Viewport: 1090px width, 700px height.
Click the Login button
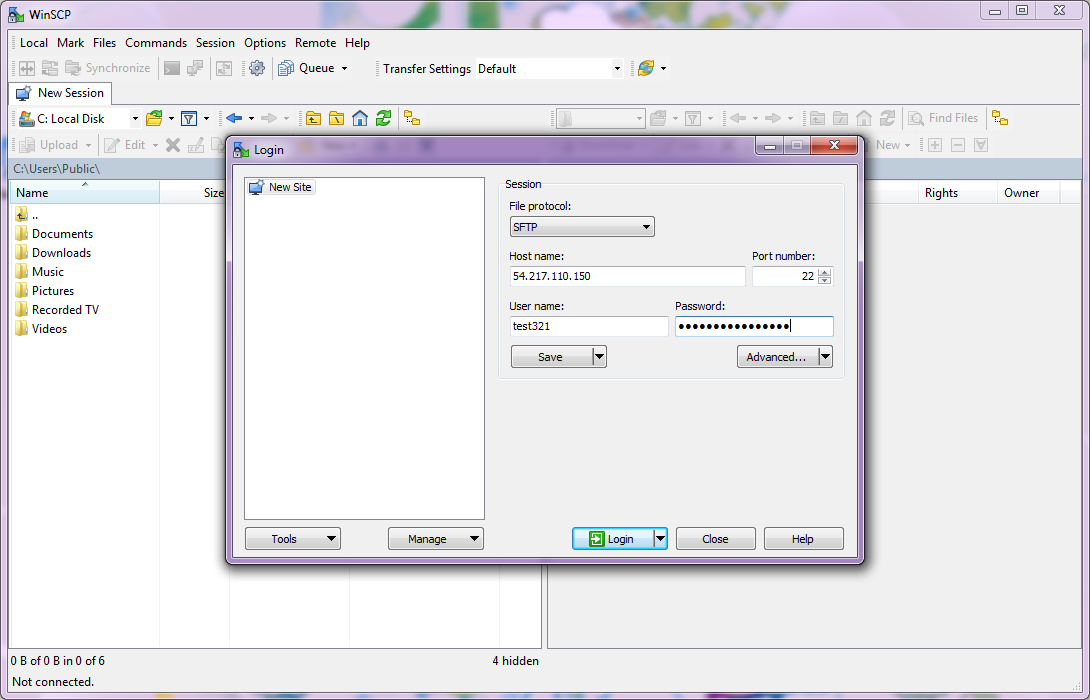click(612, 539)
